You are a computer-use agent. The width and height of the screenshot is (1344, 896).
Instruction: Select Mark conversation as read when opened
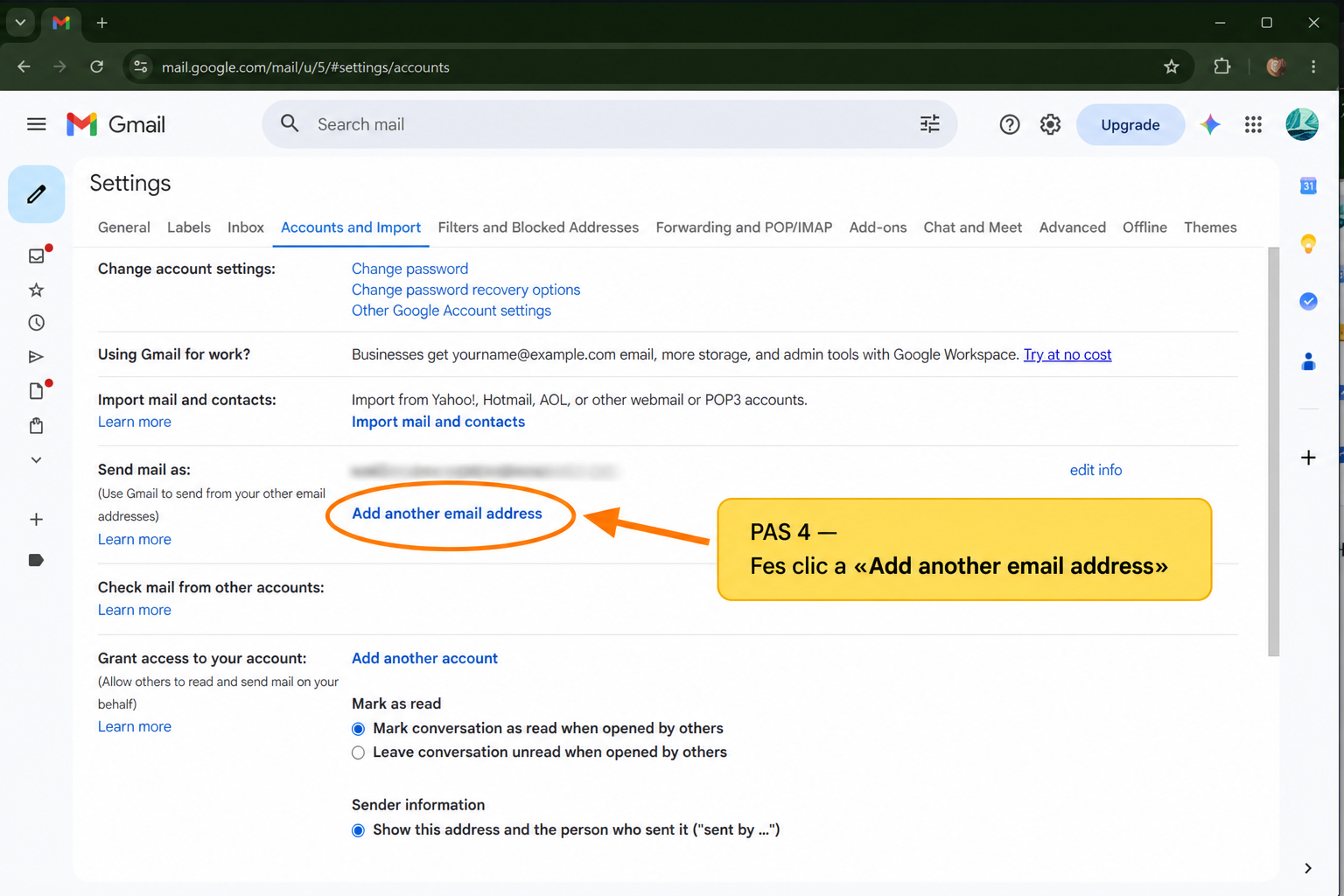pos(358,729)
